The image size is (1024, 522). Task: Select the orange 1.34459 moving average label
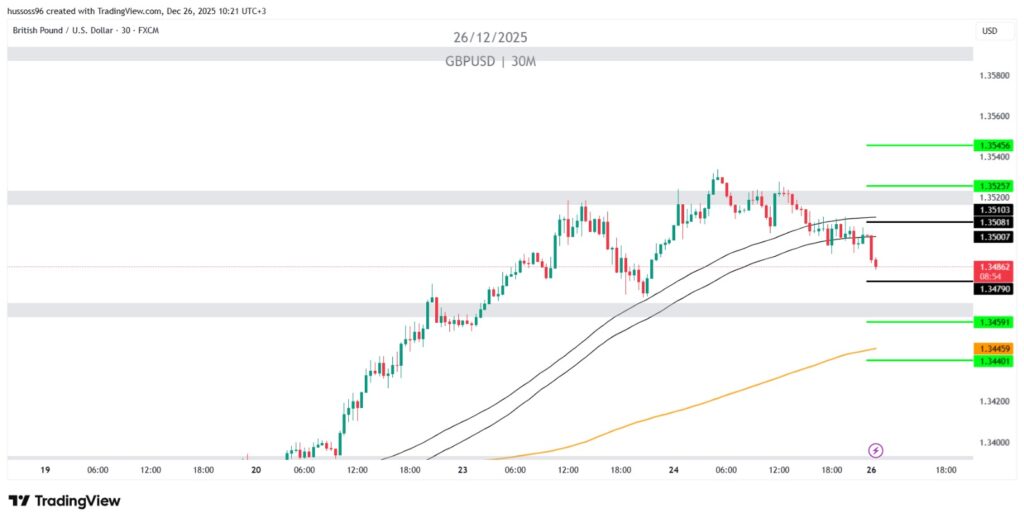click(993, 348)
